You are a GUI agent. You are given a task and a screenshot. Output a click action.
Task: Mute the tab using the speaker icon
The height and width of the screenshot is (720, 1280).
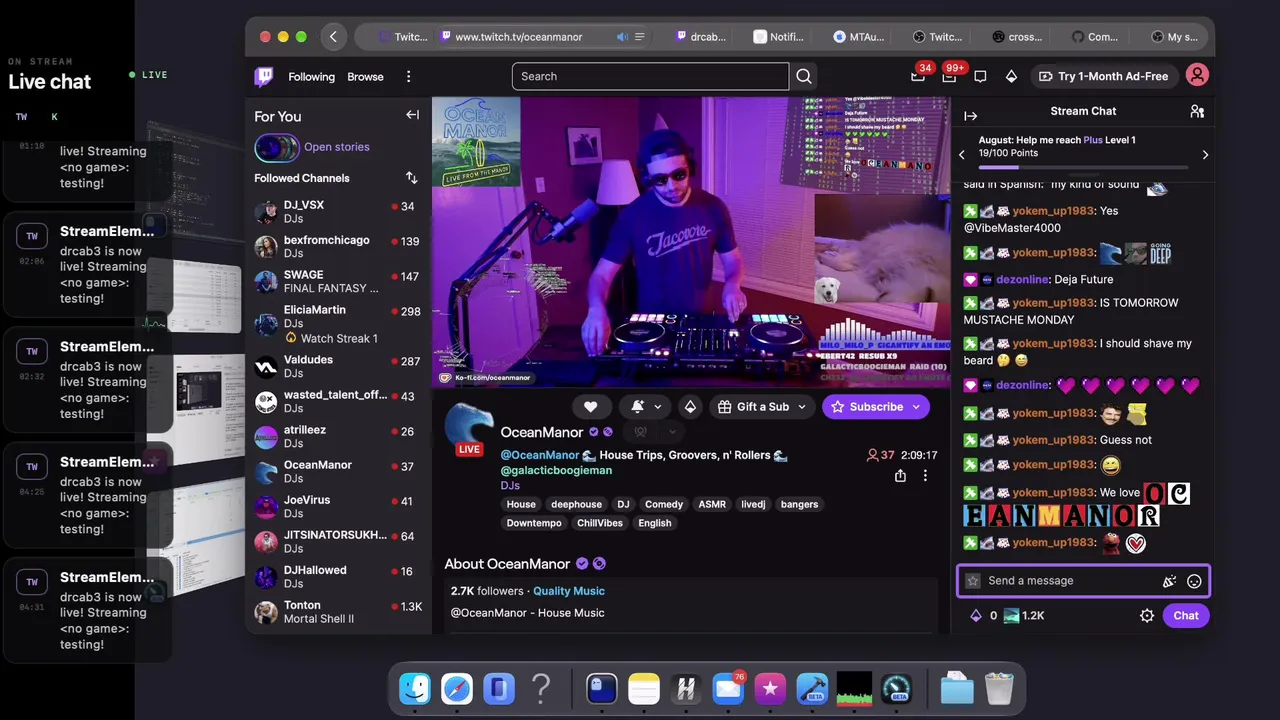[622, 37]
